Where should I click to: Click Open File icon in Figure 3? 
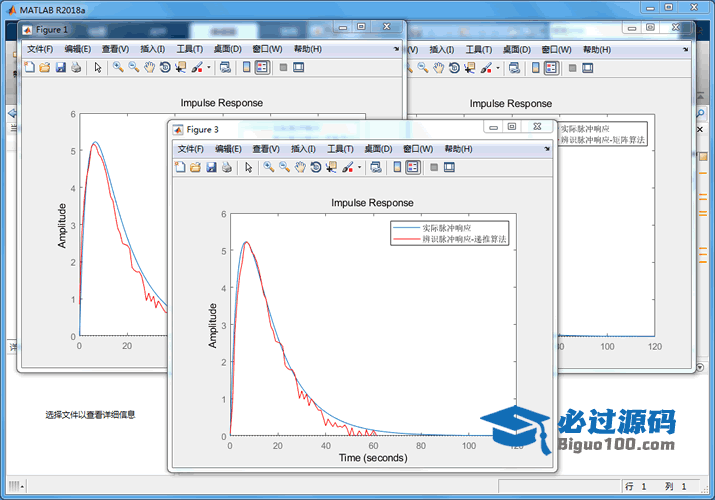click(x=195, y=167)
